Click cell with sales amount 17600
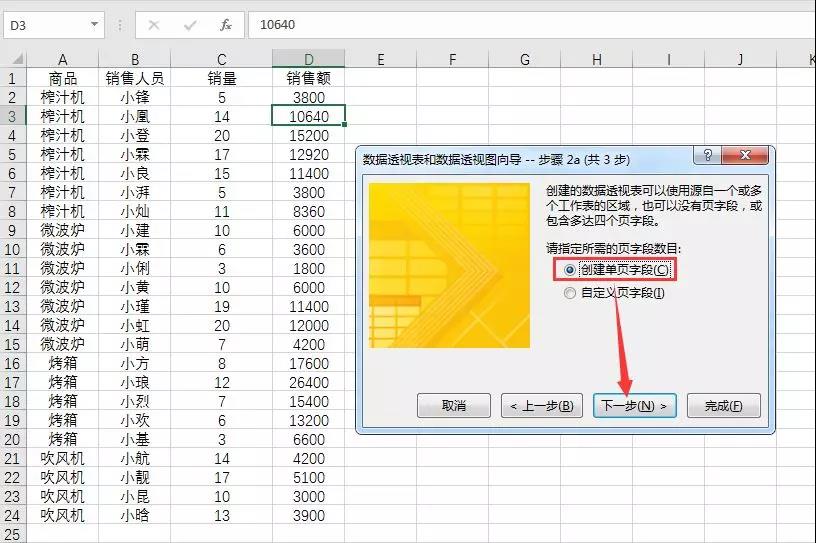This screenshot has height=543, width=816. tap(309, 363)
